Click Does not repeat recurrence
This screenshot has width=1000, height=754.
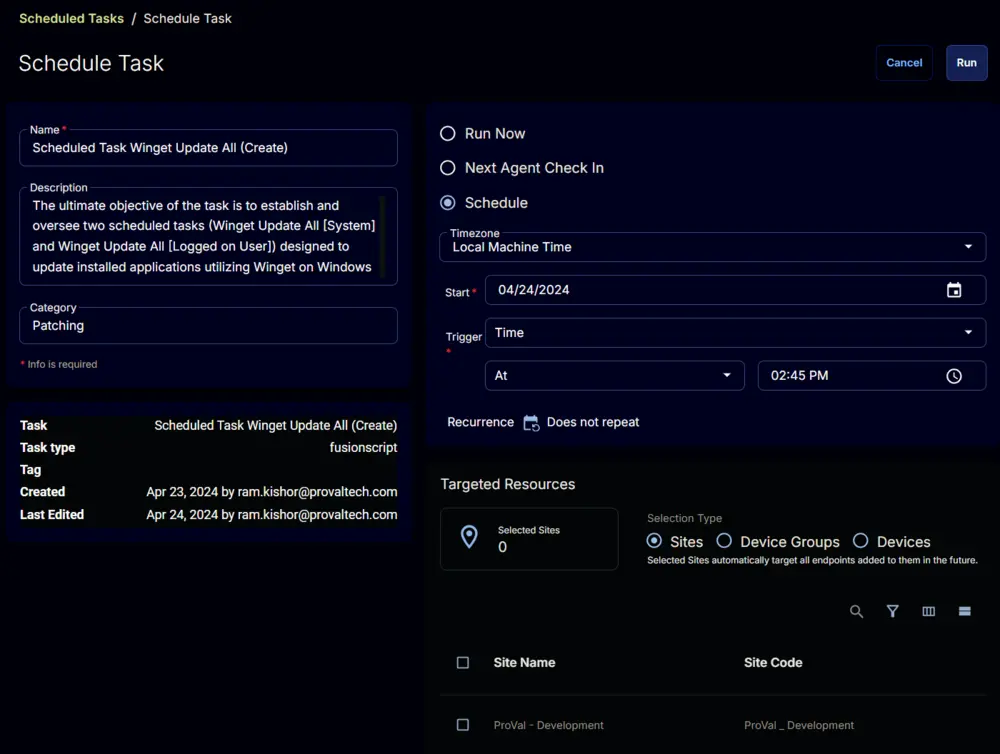click(x=592, y=422)
